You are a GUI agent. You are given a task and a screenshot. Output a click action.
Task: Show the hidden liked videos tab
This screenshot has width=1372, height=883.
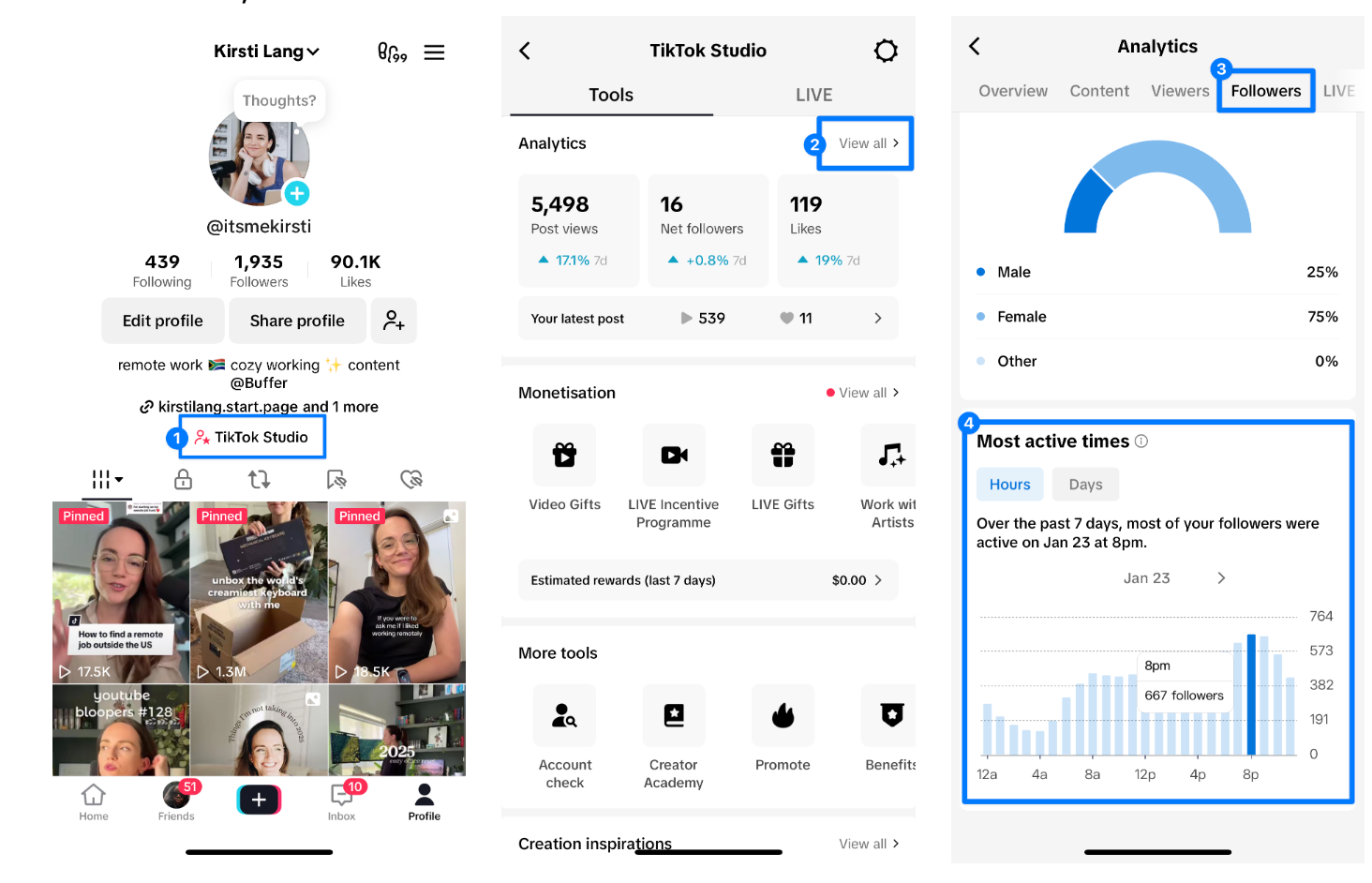click(x=411, y=479)
